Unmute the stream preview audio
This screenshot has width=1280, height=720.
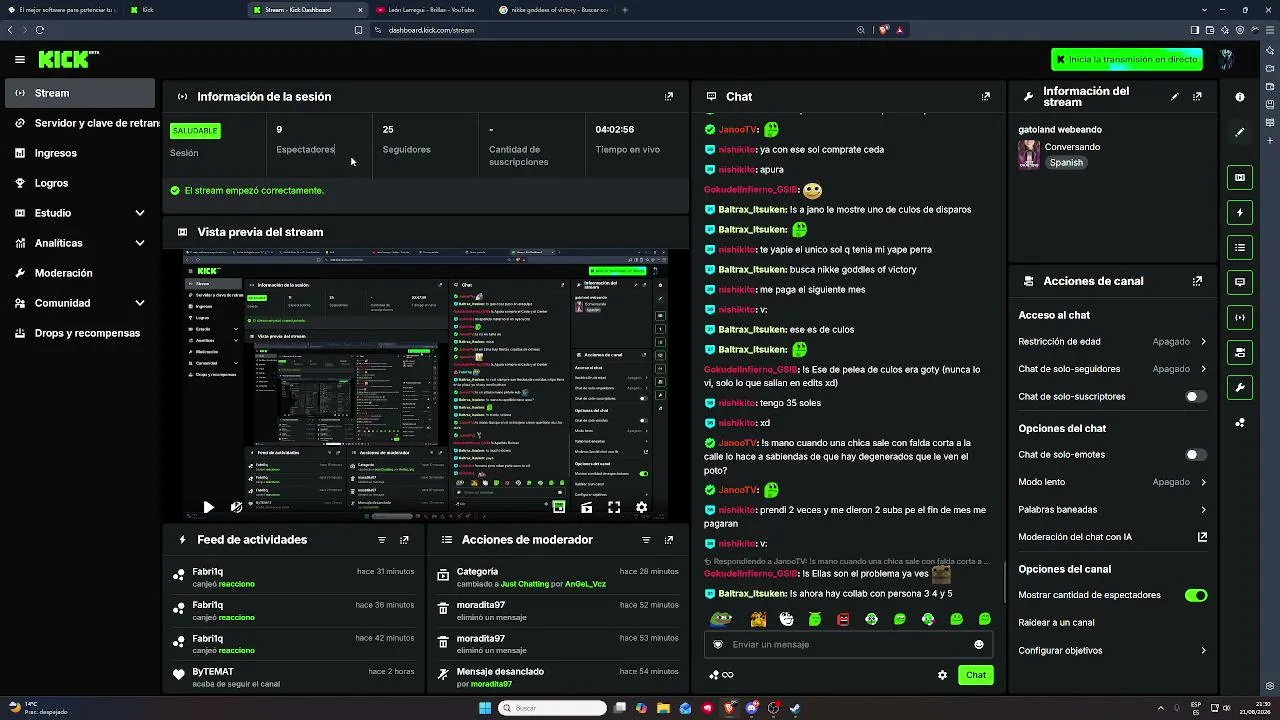pyautogui.click(x=236, y=508)
